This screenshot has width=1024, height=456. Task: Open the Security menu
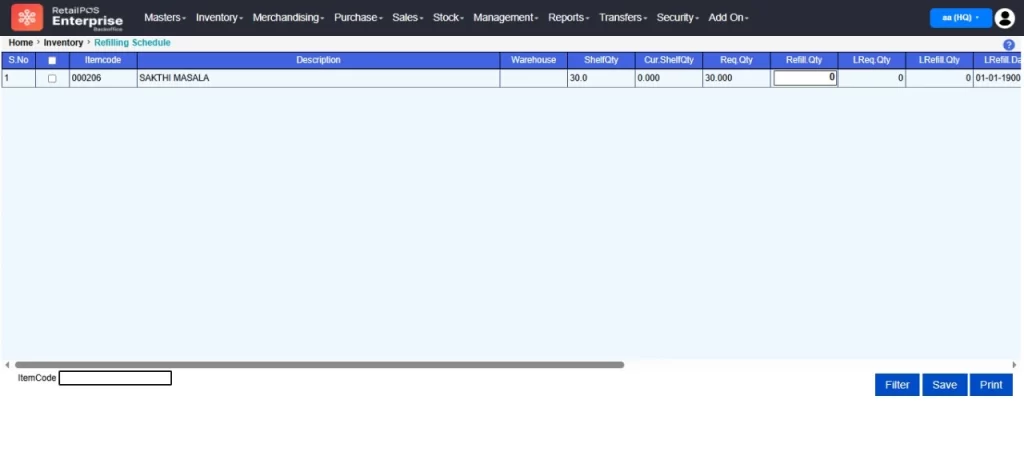[677, 18]
